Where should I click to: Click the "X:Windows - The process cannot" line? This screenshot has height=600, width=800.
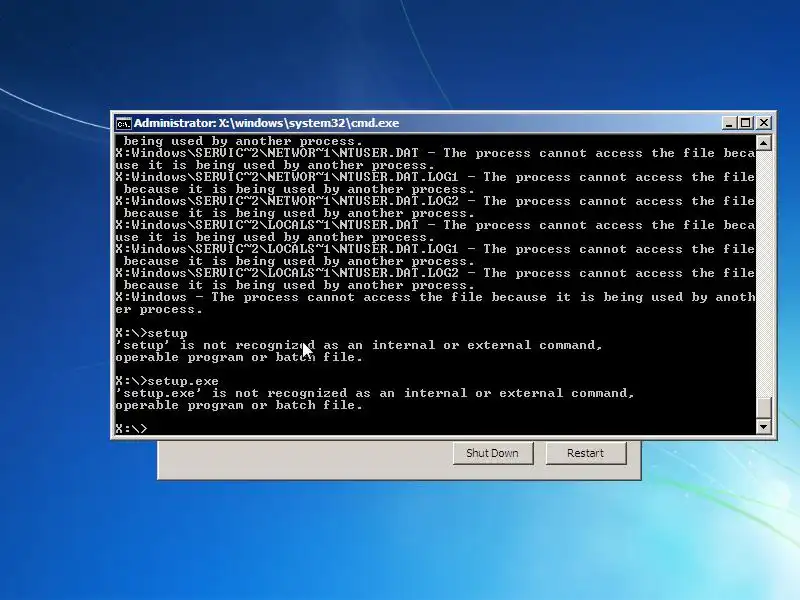pos(435,297)
